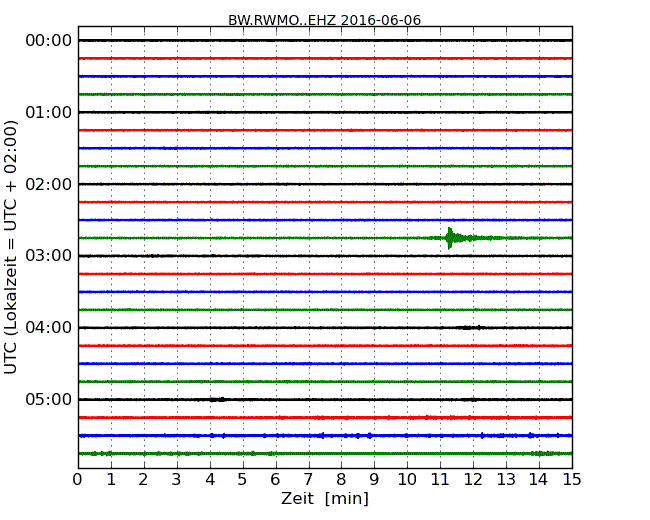Click x-axis tick label 0
The width and height of the screenshot is (650, 520).
click(78, 479)
